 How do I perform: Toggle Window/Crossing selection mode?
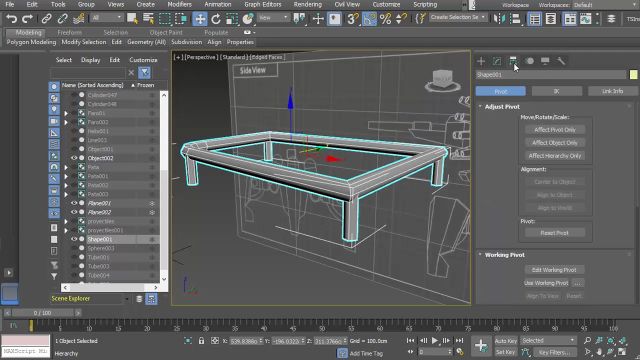pos(180,19)
